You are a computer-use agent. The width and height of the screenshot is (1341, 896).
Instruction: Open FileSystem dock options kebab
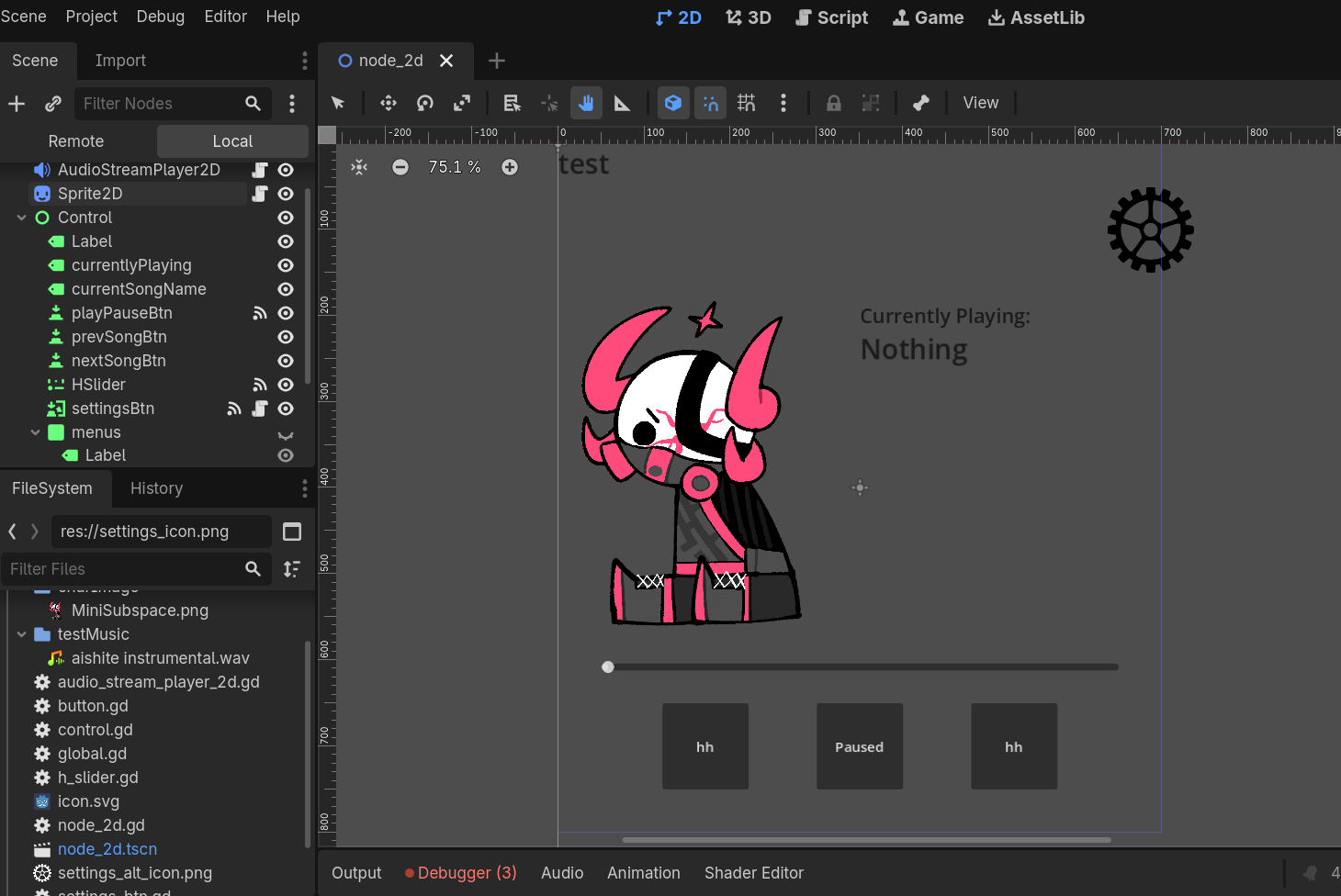click(x=305, y=488)
